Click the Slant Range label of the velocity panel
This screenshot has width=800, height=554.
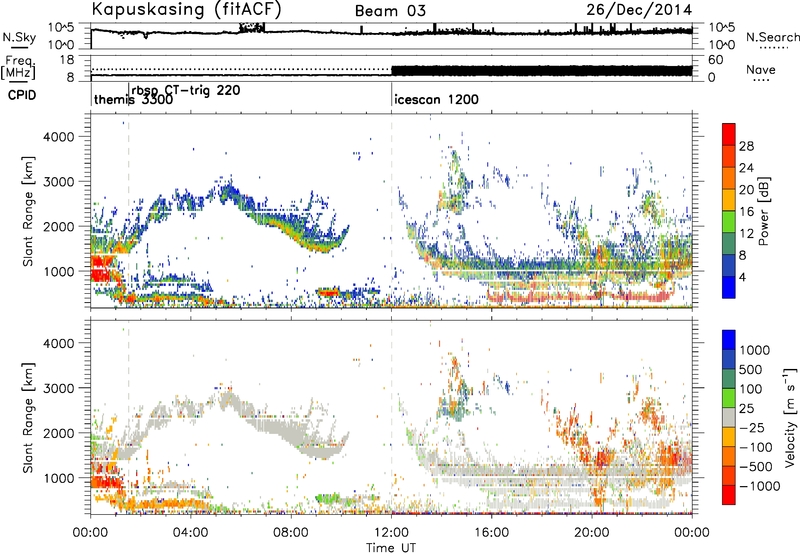(x=28, y=417)
